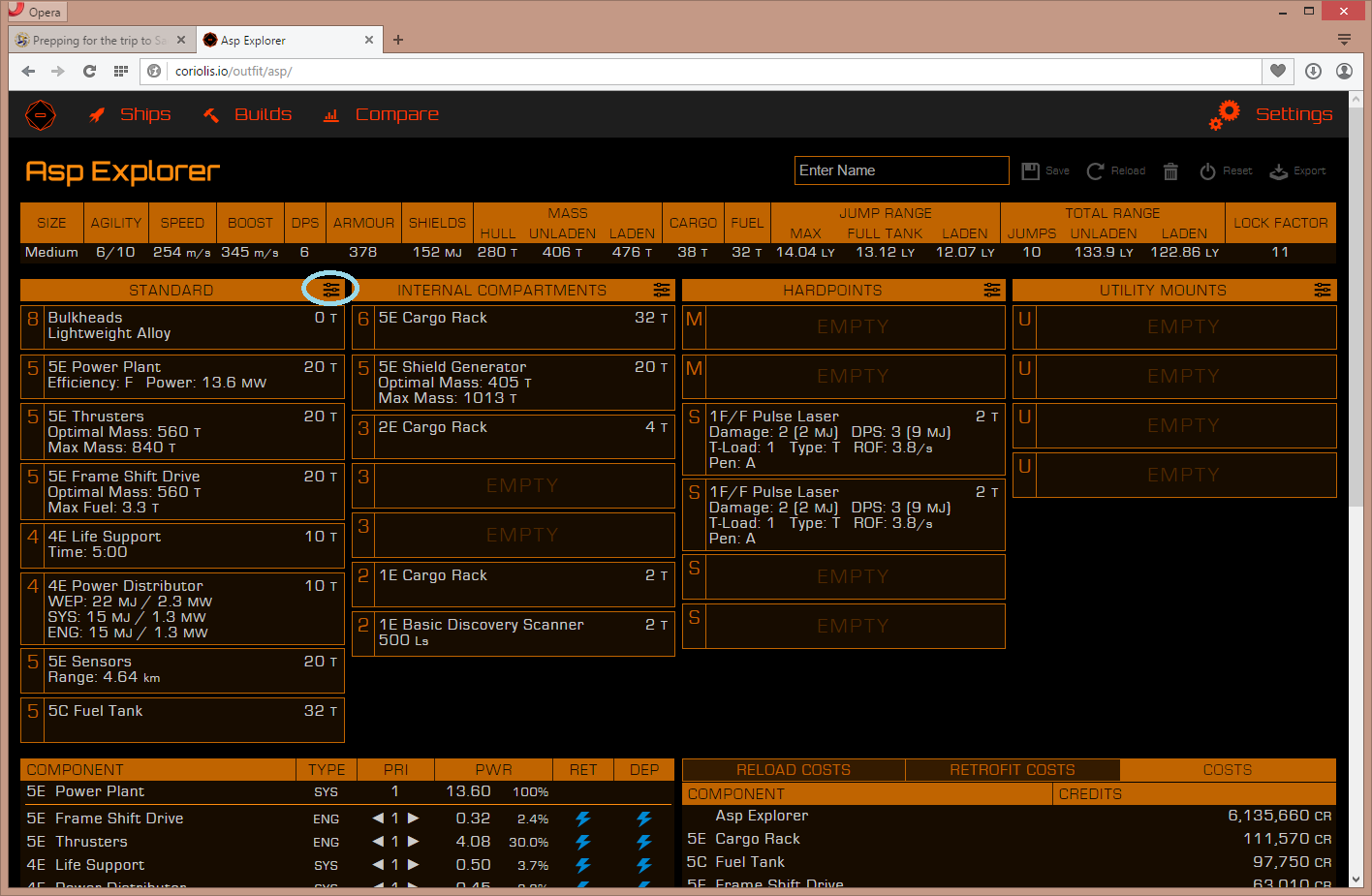Image resolution: width=1372 pixels, height=896 pixels.
Task: Open a new browser tab
Action: click(x=398, y=40)
